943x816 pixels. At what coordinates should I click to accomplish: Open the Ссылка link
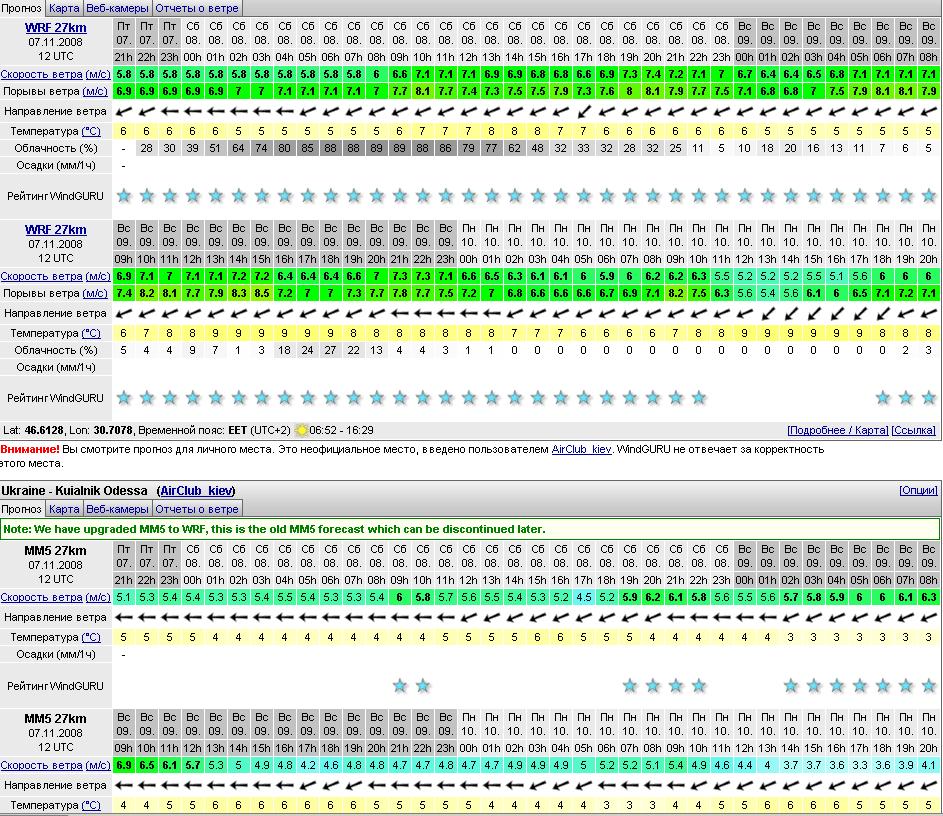click(914, 430)
